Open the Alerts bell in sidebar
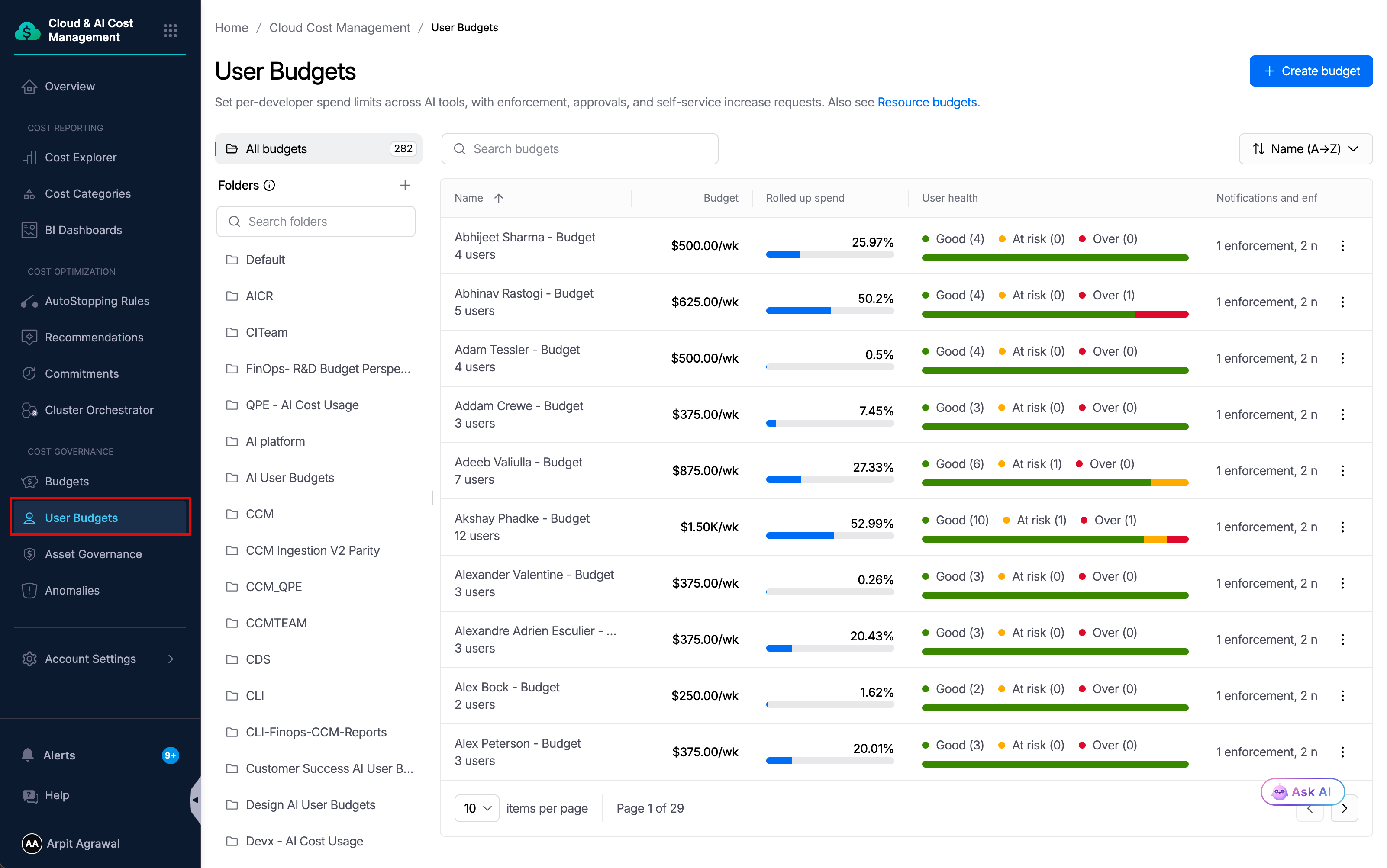The width and height of the screenshot is (1387, 868). [x=28, y=755]
